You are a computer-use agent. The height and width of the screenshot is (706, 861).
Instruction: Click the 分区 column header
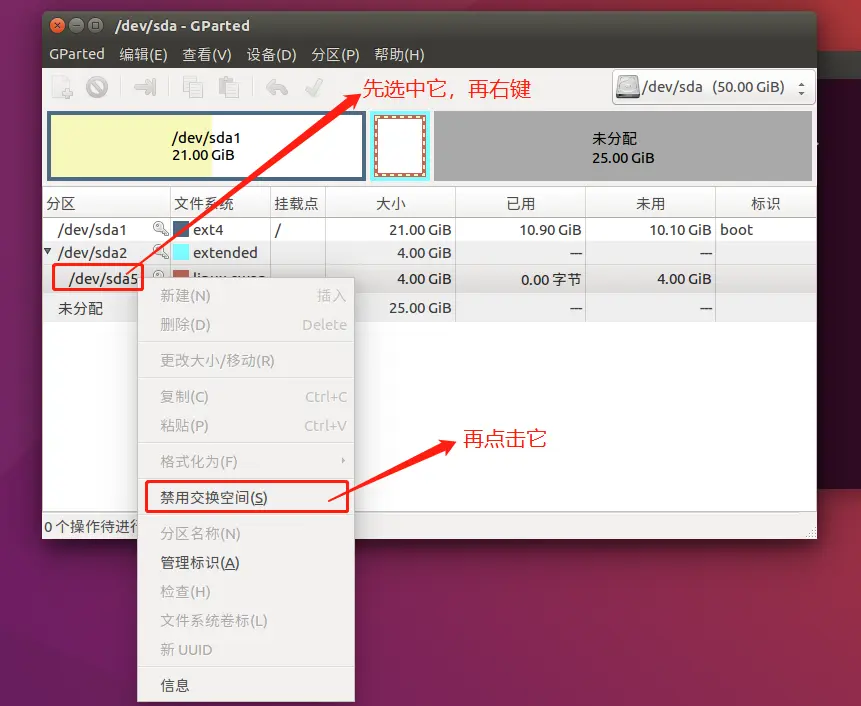pos(107,204)
